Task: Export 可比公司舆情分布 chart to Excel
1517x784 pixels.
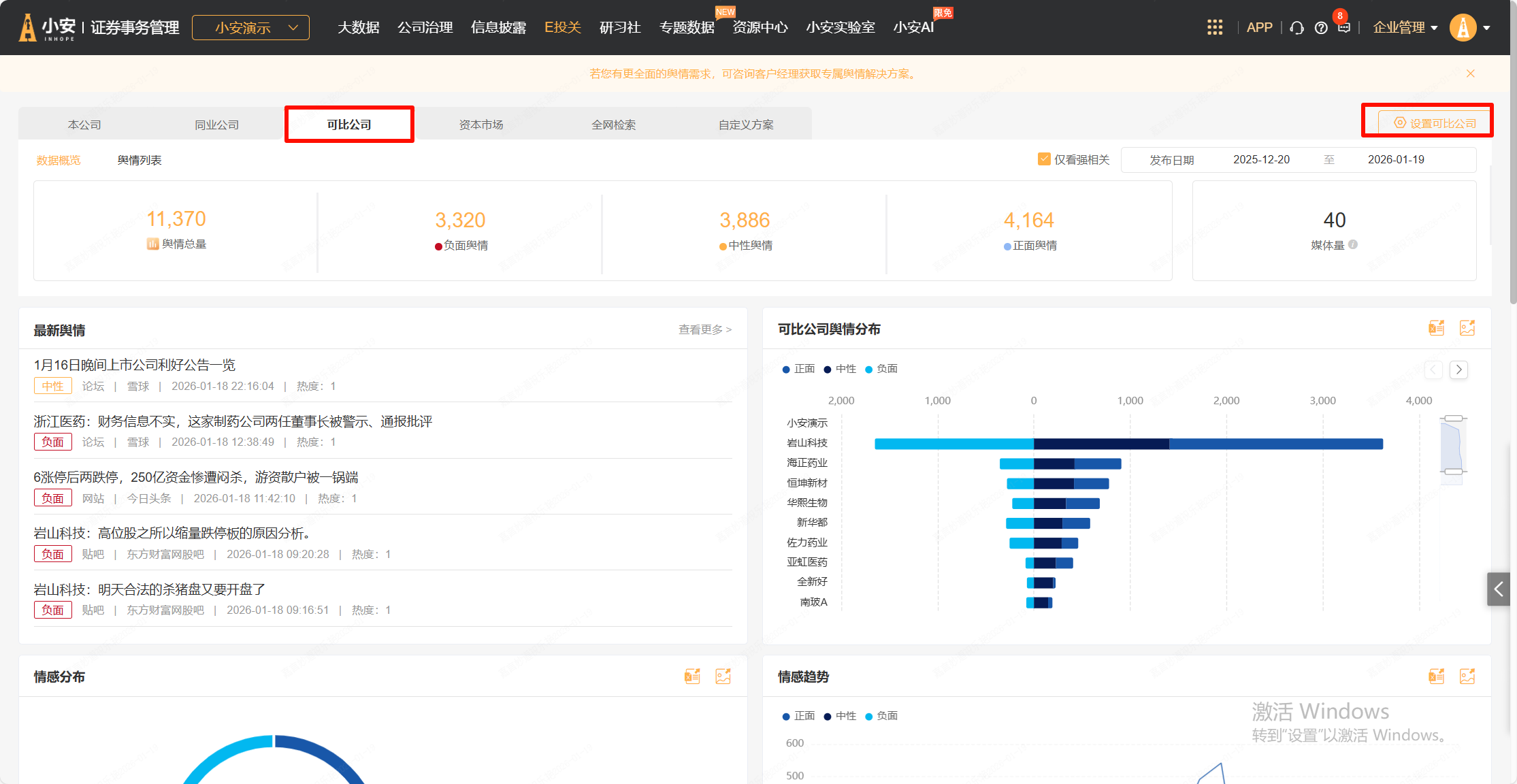Action: (x=1436, y=328)
